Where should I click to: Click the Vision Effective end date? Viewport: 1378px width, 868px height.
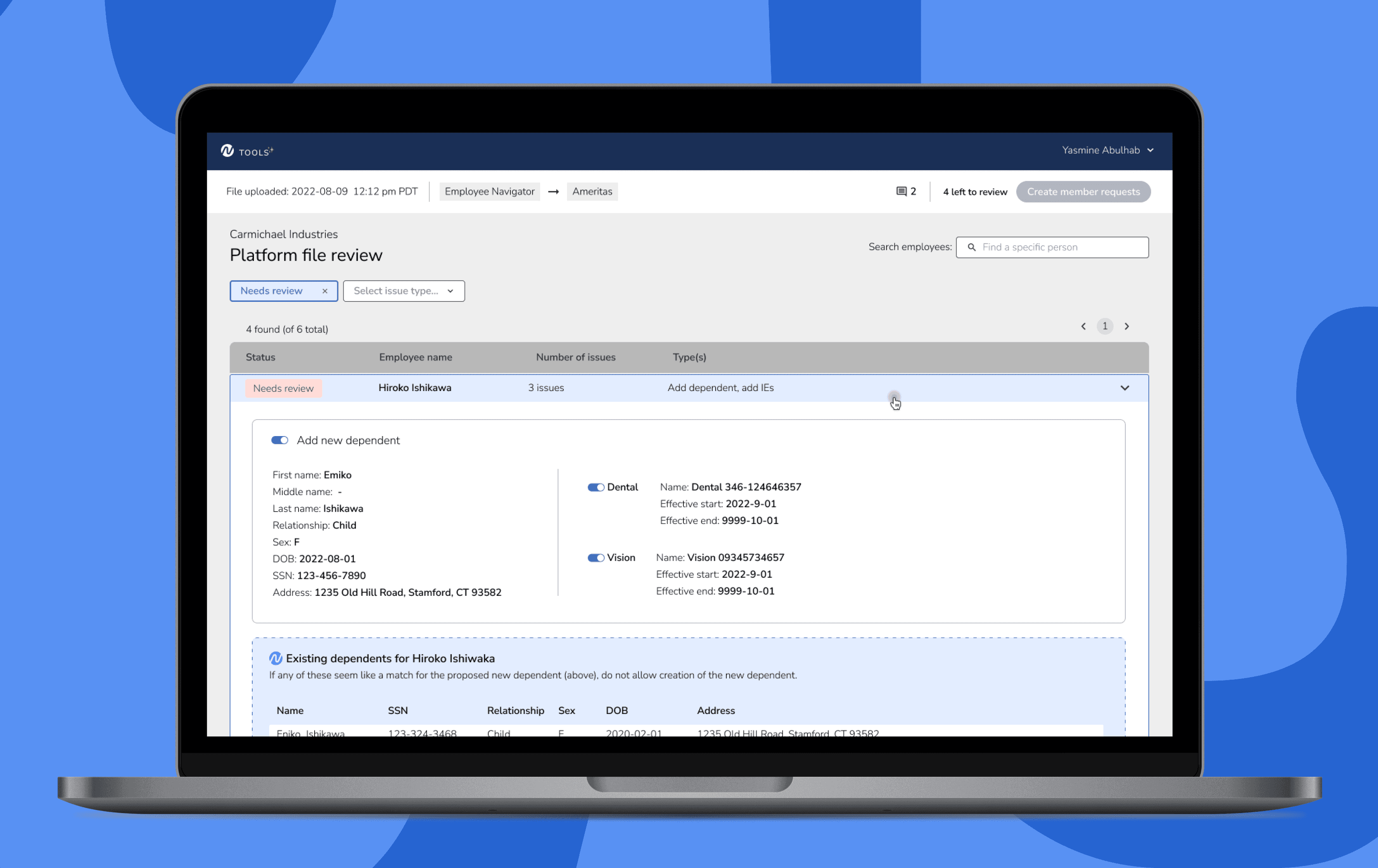pyautogui.click(x=746, y=592)
